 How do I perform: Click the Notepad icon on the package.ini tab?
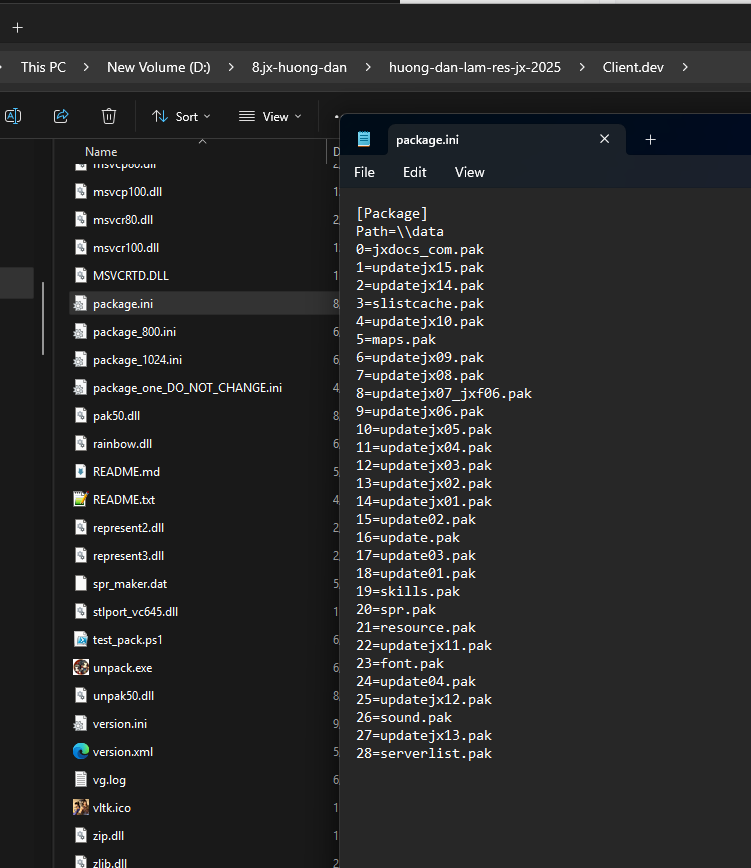pyautogui.click(x=364, y=139)
